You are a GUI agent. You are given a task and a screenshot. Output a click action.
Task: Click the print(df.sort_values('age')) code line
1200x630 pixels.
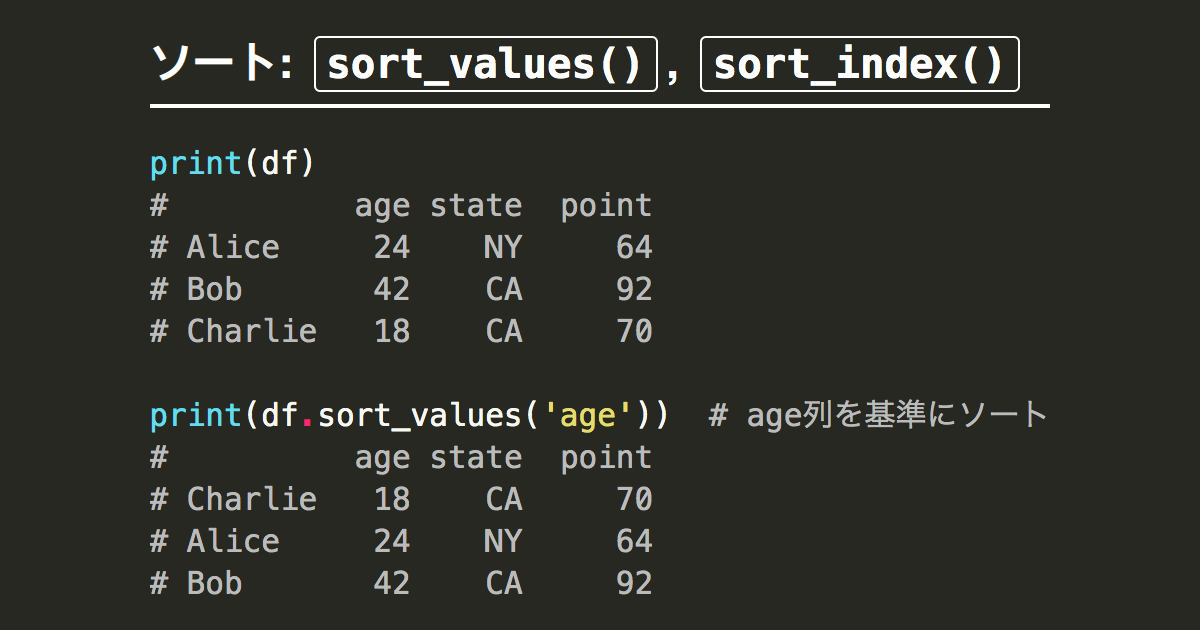pyautogui.click(x=410, y=415)
